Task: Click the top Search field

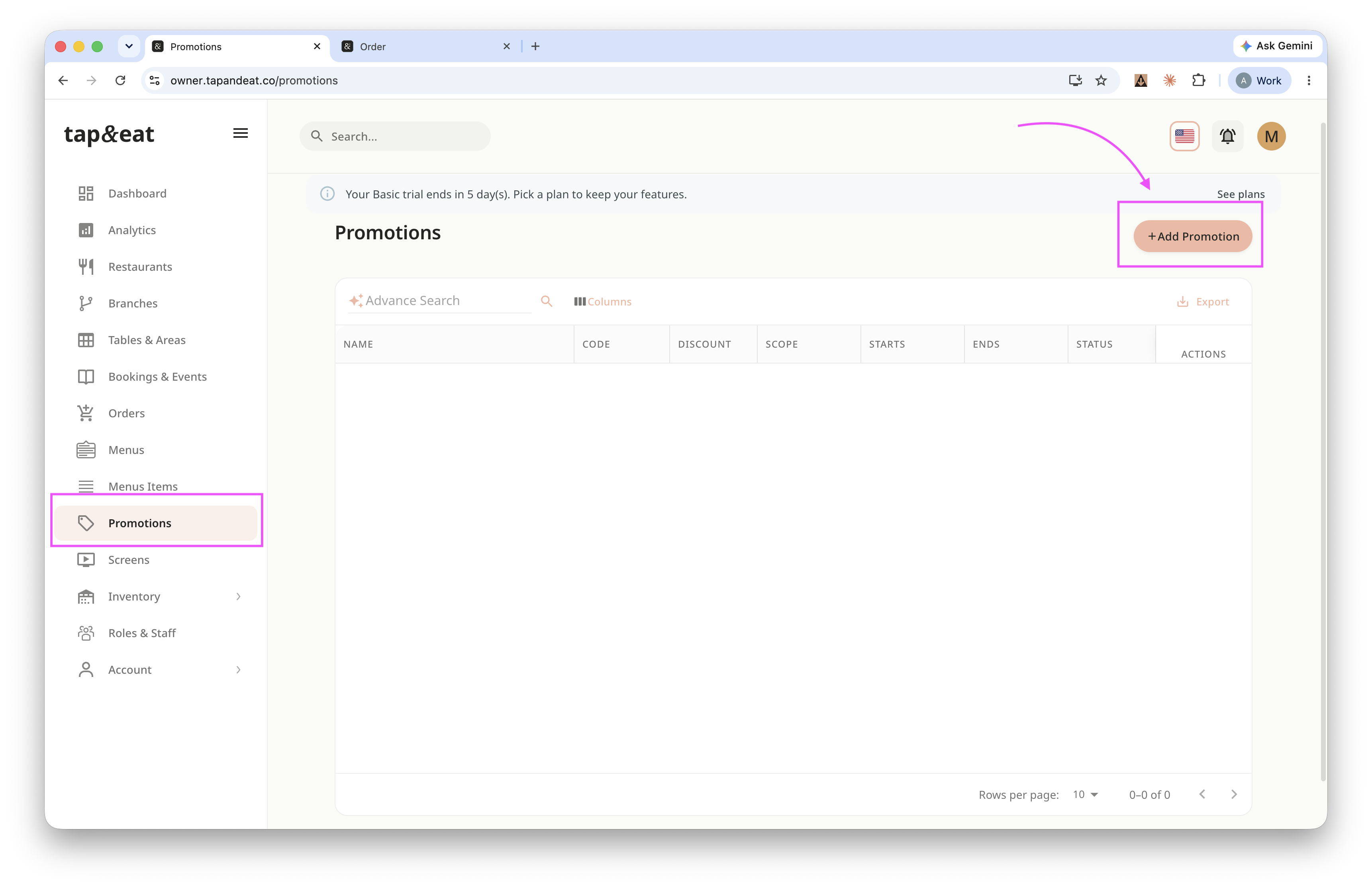Action: tap(395, 136)
